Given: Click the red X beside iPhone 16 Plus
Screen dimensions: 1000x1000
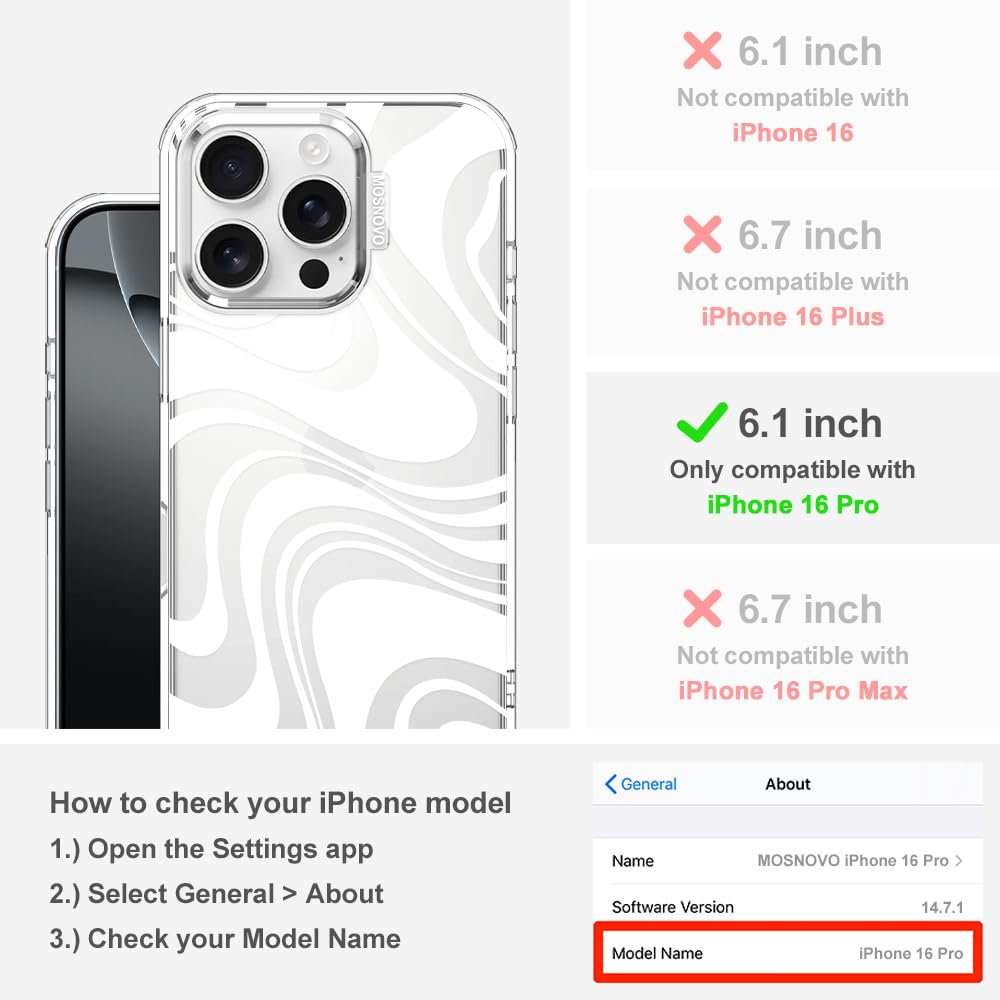Looking at the screenshot, I should (702, 235).
